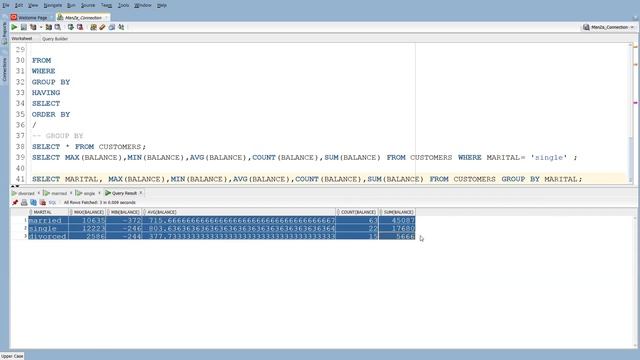Click the Explain Plan toolbar icon

pos(33,27)
